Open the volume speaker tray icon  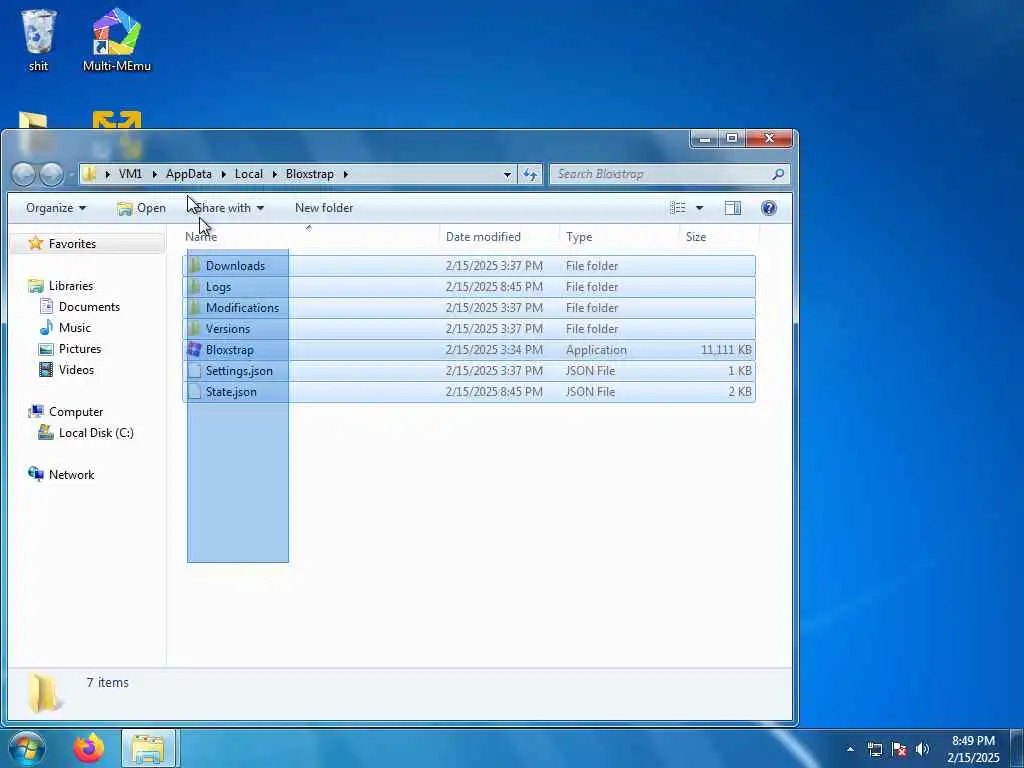coord(922,749)
